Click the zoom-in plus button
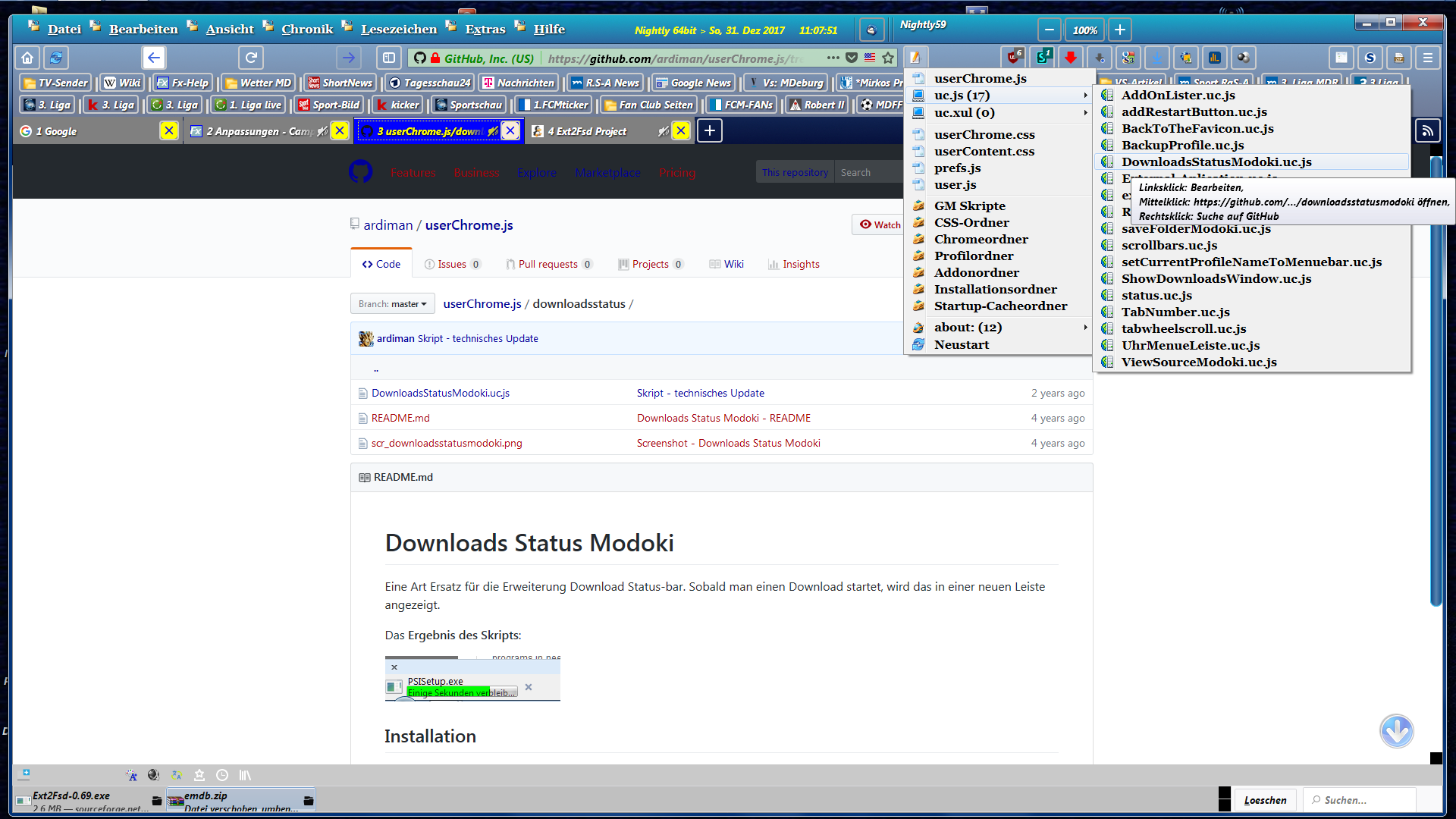This screenshot has width=1456, height=819. pyautogui.click(x=1119, y=30)
